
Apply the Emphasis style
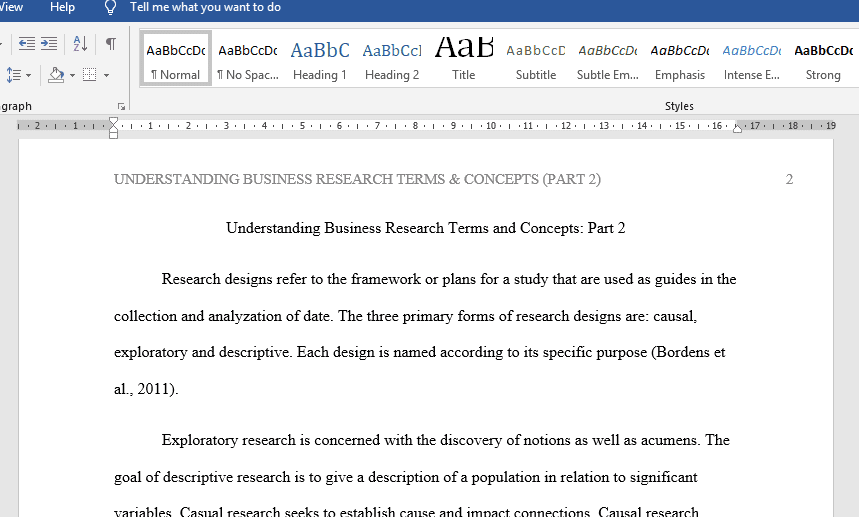click(680, 59)
